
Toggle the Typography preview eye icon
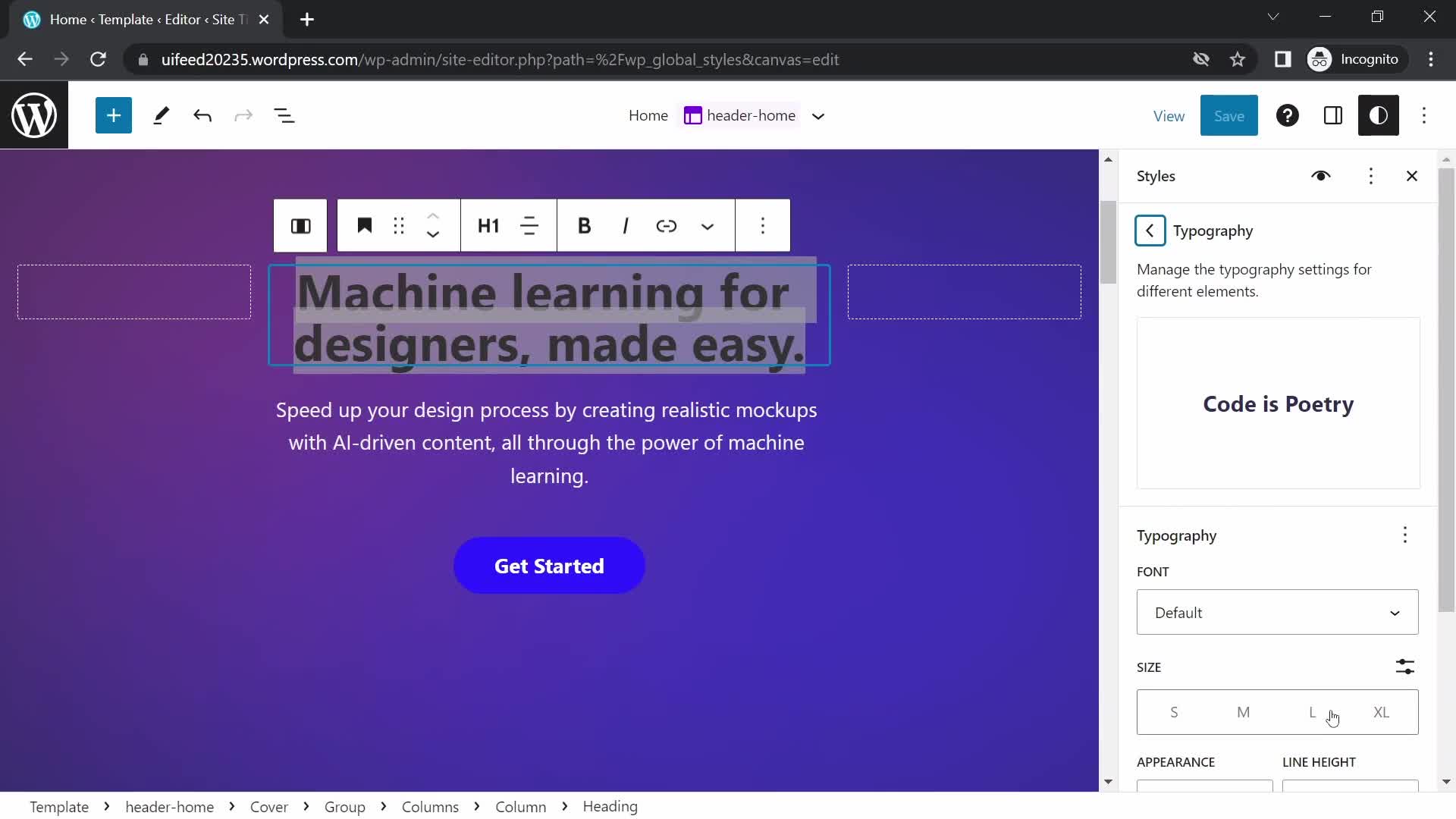[1320, 176]
